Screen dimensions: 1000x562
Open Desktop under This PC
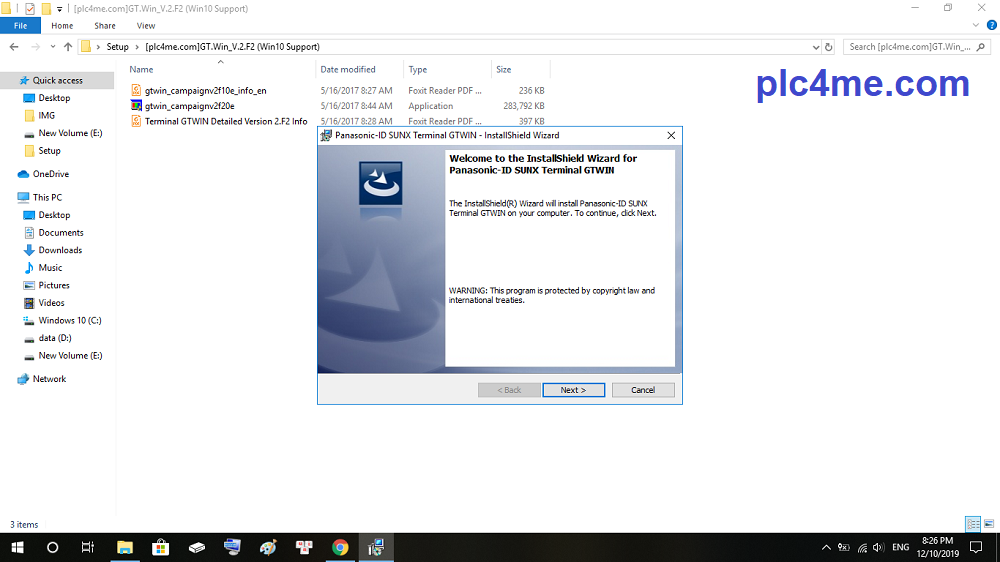coord(54,215)
